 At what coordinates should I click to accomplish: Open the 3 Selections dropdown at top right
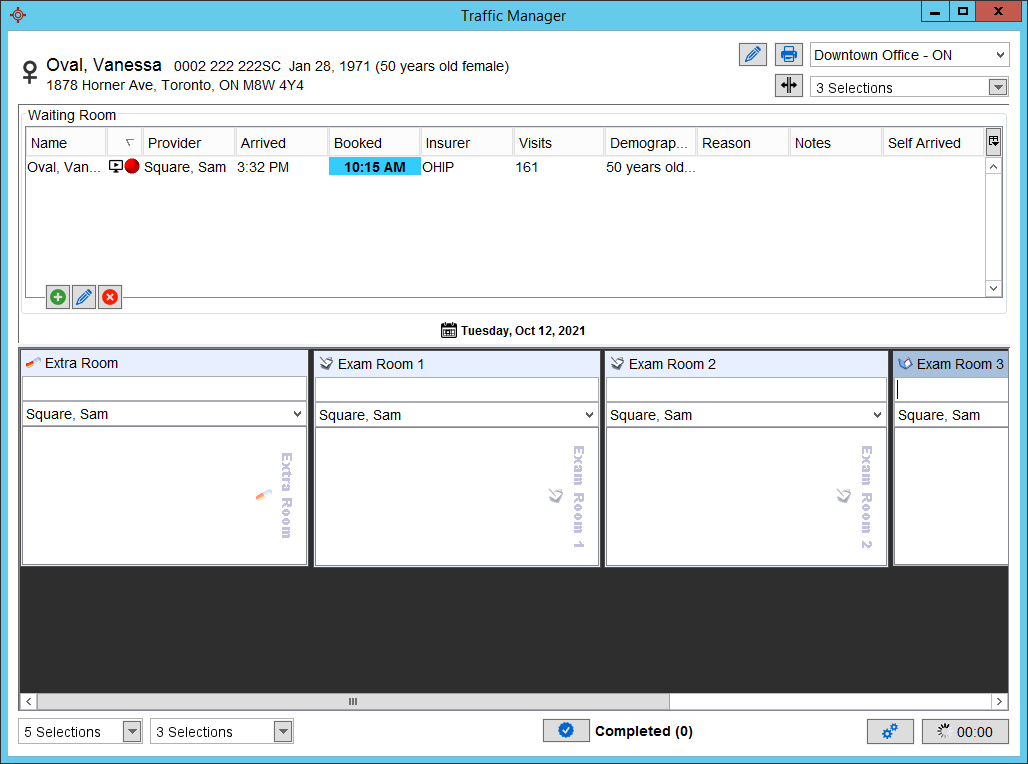908,87
